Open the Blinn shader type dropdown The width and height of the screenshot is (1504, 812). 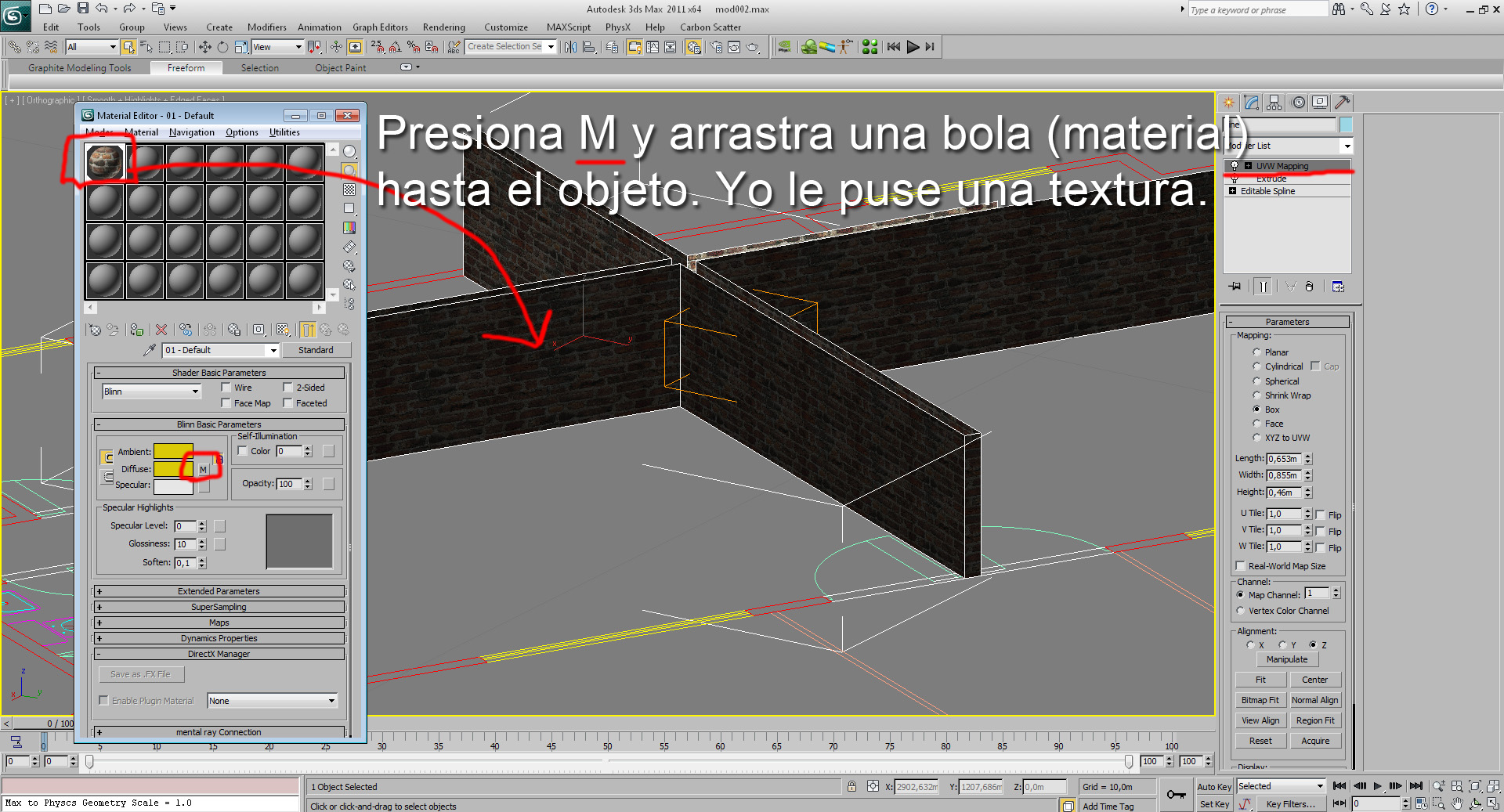click(x=152, y=392)
